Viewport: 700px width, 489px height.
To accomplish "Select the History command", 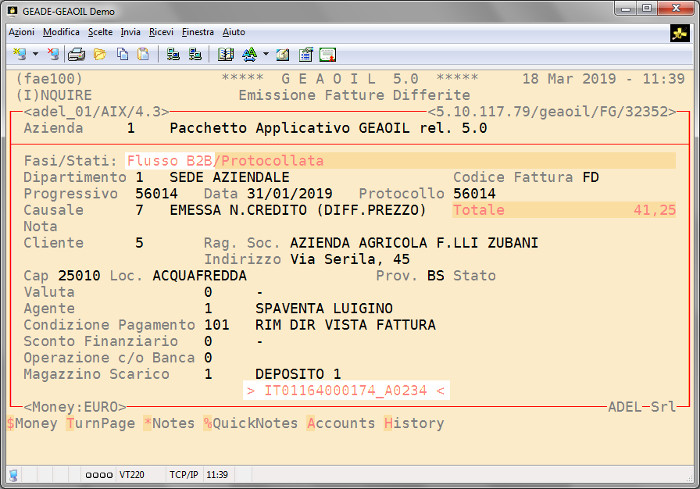I will point(414,423).
